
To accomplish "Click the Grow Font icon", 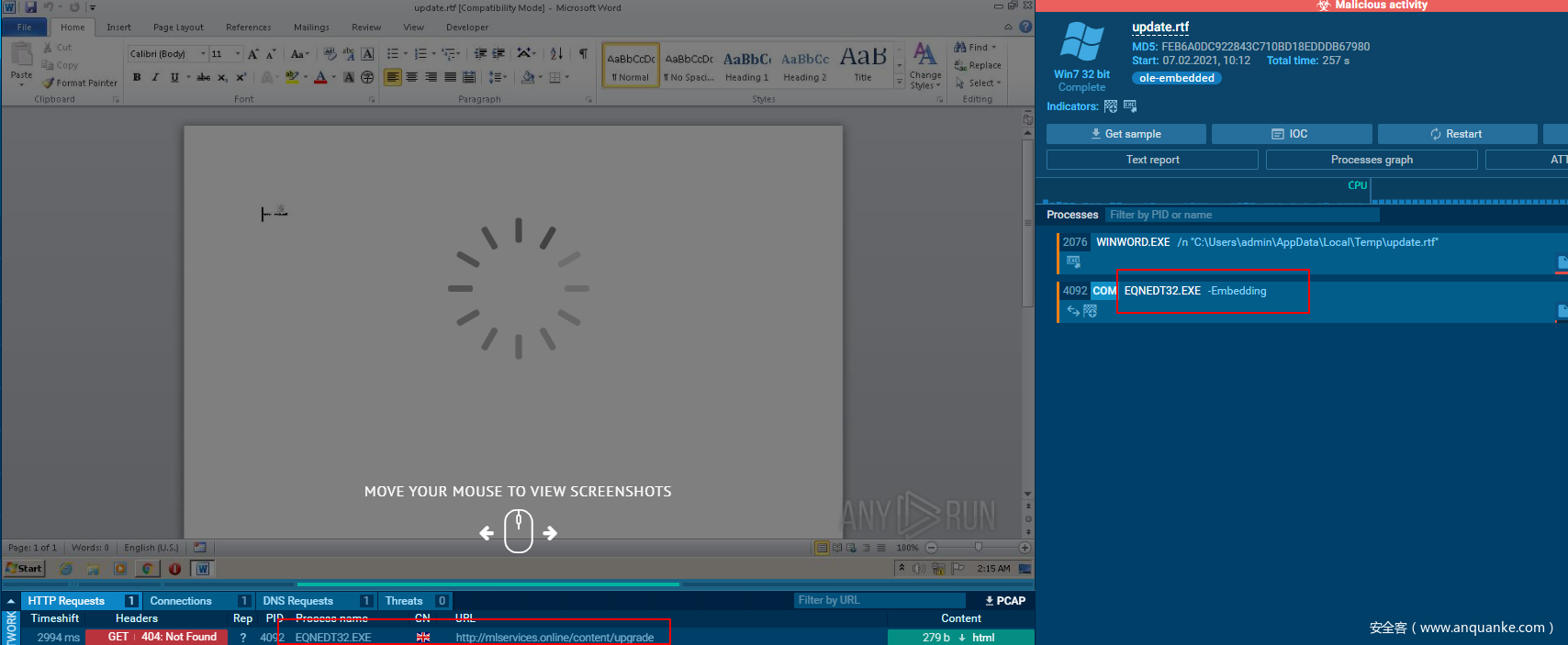I will (253, 54).
